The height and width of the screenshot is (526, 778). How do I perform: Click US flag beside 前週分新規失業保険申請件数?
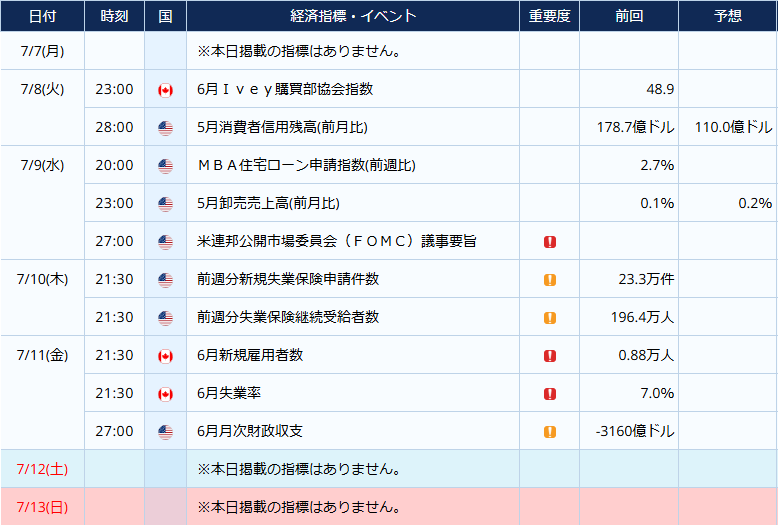pos(165,280)
